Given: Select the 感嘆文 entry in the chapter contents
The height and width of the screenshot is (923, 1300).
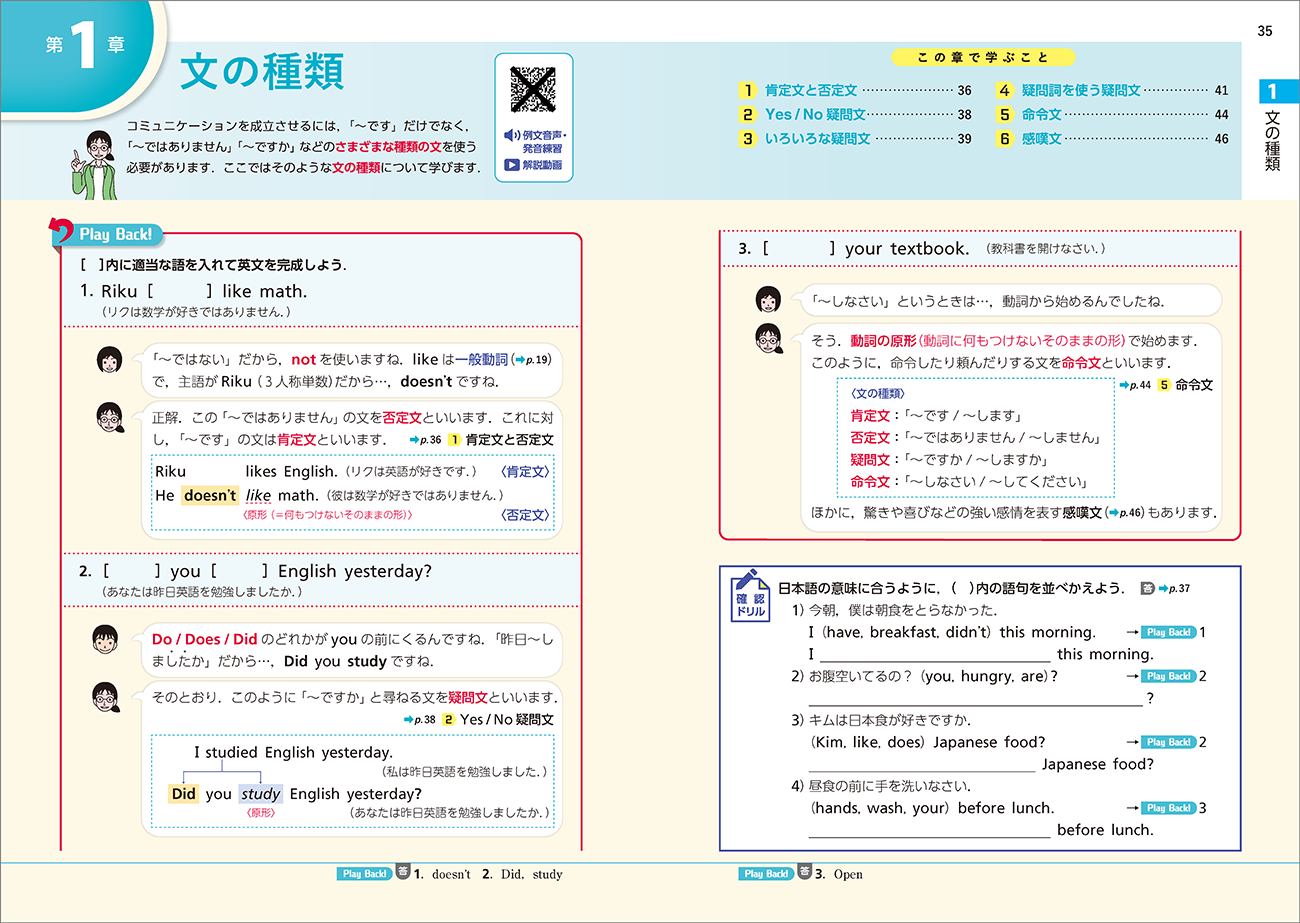Looking at the screenshot, I should 1041,139.
